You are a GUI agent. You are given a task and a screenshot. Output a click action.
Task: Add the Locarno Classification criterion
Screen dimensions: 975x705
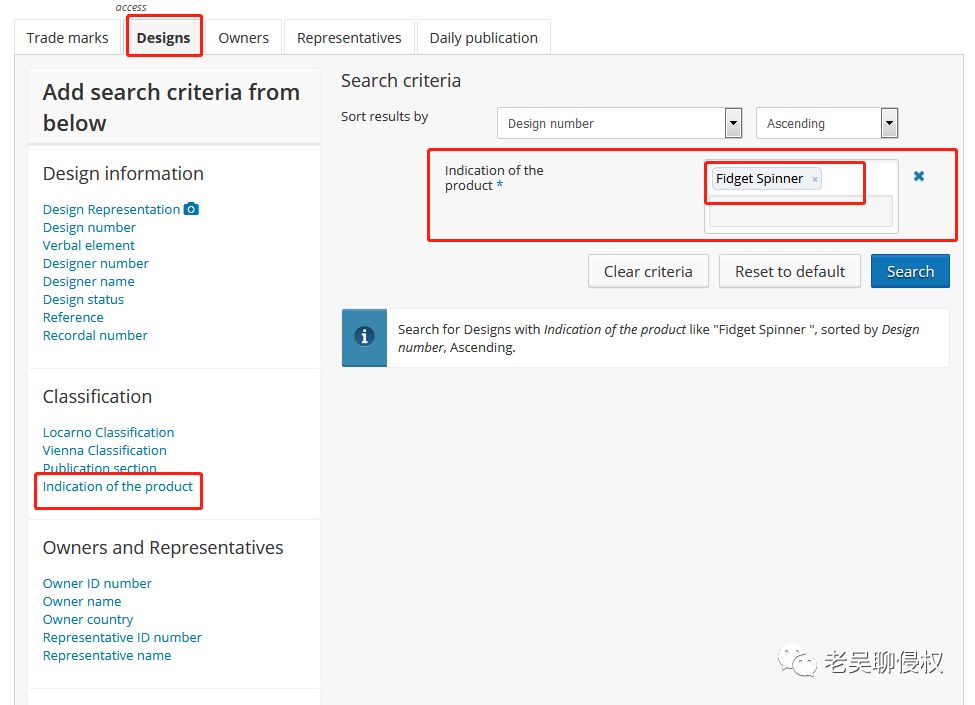click(x=108, y=432)
